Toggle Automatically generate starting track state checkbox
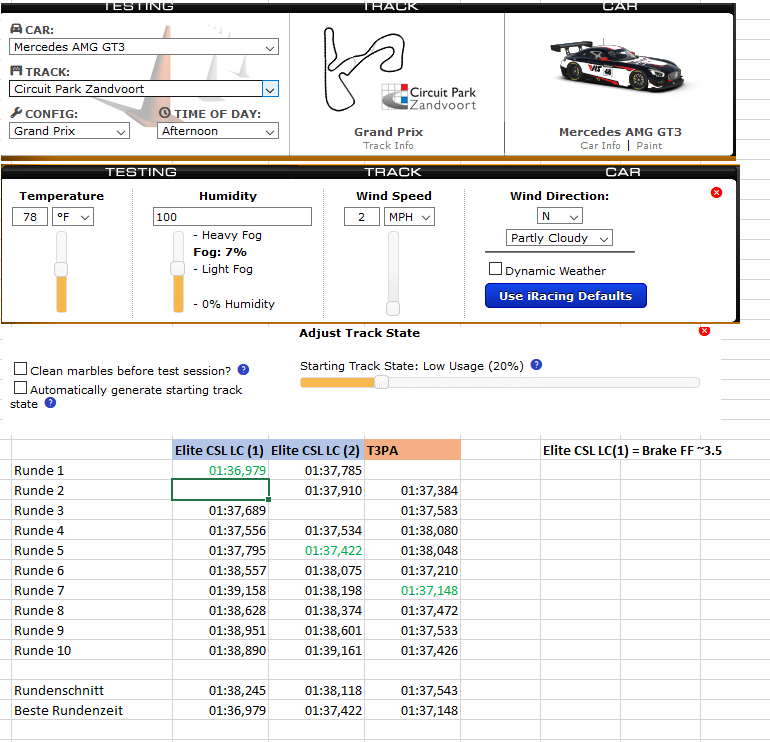This screenshot has width=770, height=742. (20, 387)
